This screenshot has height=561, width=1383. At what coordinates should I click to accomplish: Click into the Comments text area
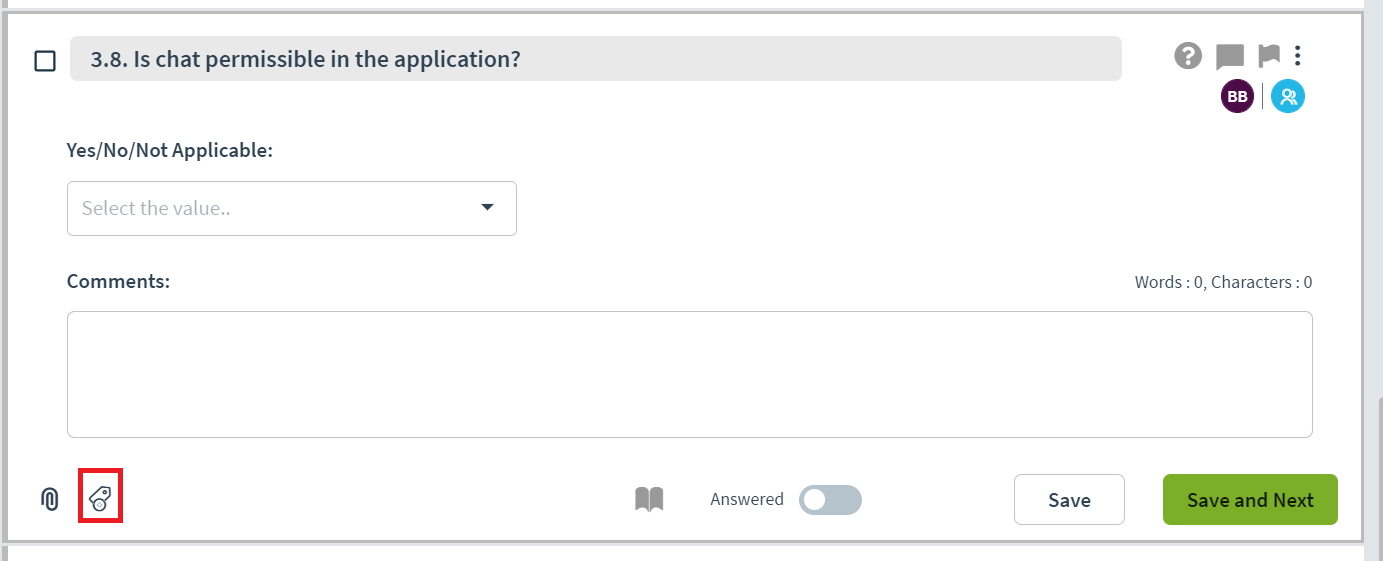tap(690, 374)
